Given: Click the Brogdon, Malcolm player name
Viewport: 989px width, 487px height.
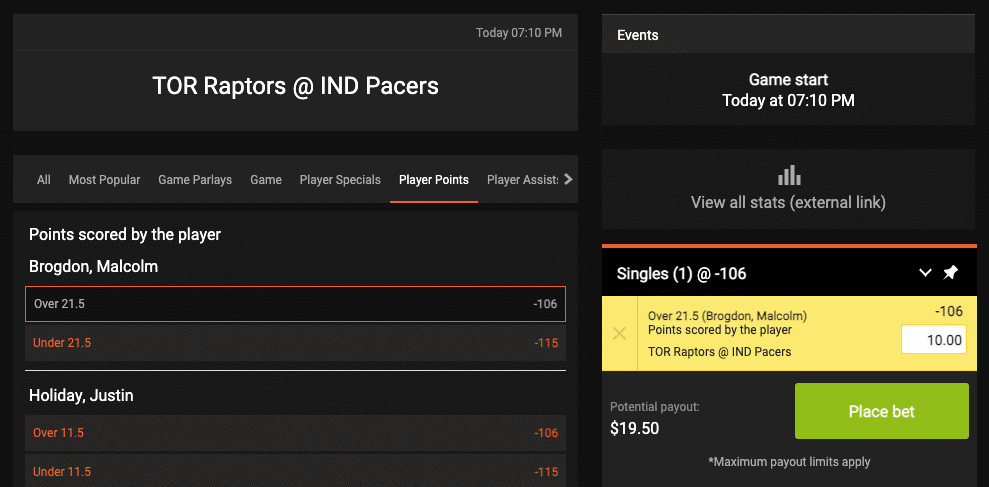Looking at the screenshot, I should pos(93,267).
